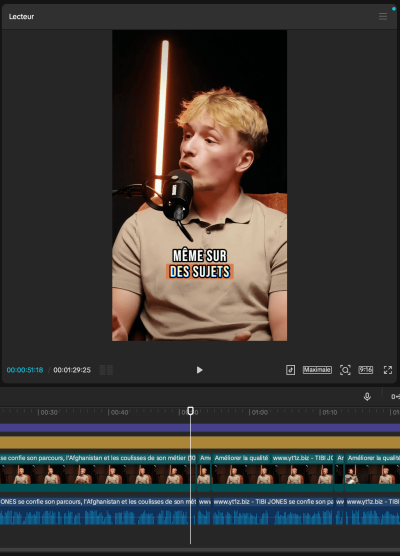Click the playhead handle on the timeline

[x=190, y=411]
